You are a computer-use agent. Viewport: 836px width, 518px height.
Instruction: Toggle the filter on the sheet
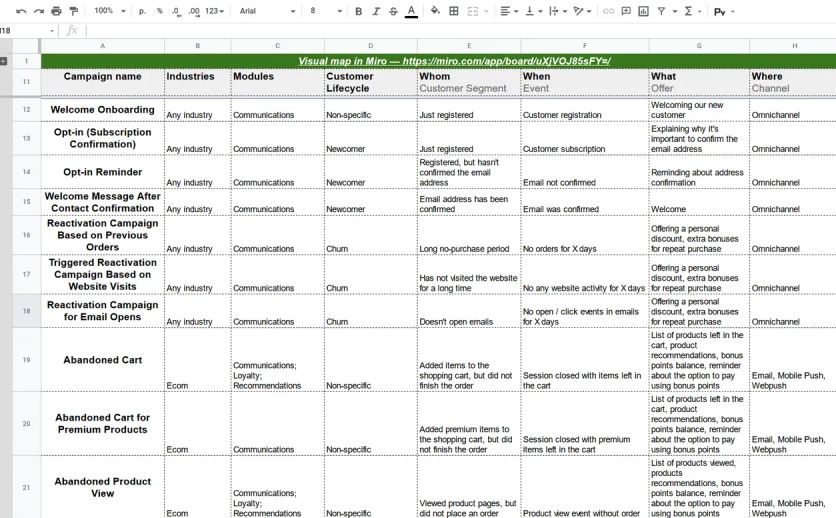pos(661,11)
